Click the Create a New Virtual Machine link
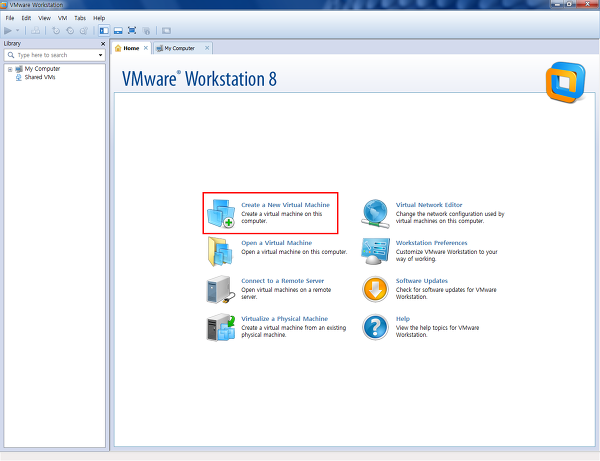The image size is (600, 461). pos(285,205)
